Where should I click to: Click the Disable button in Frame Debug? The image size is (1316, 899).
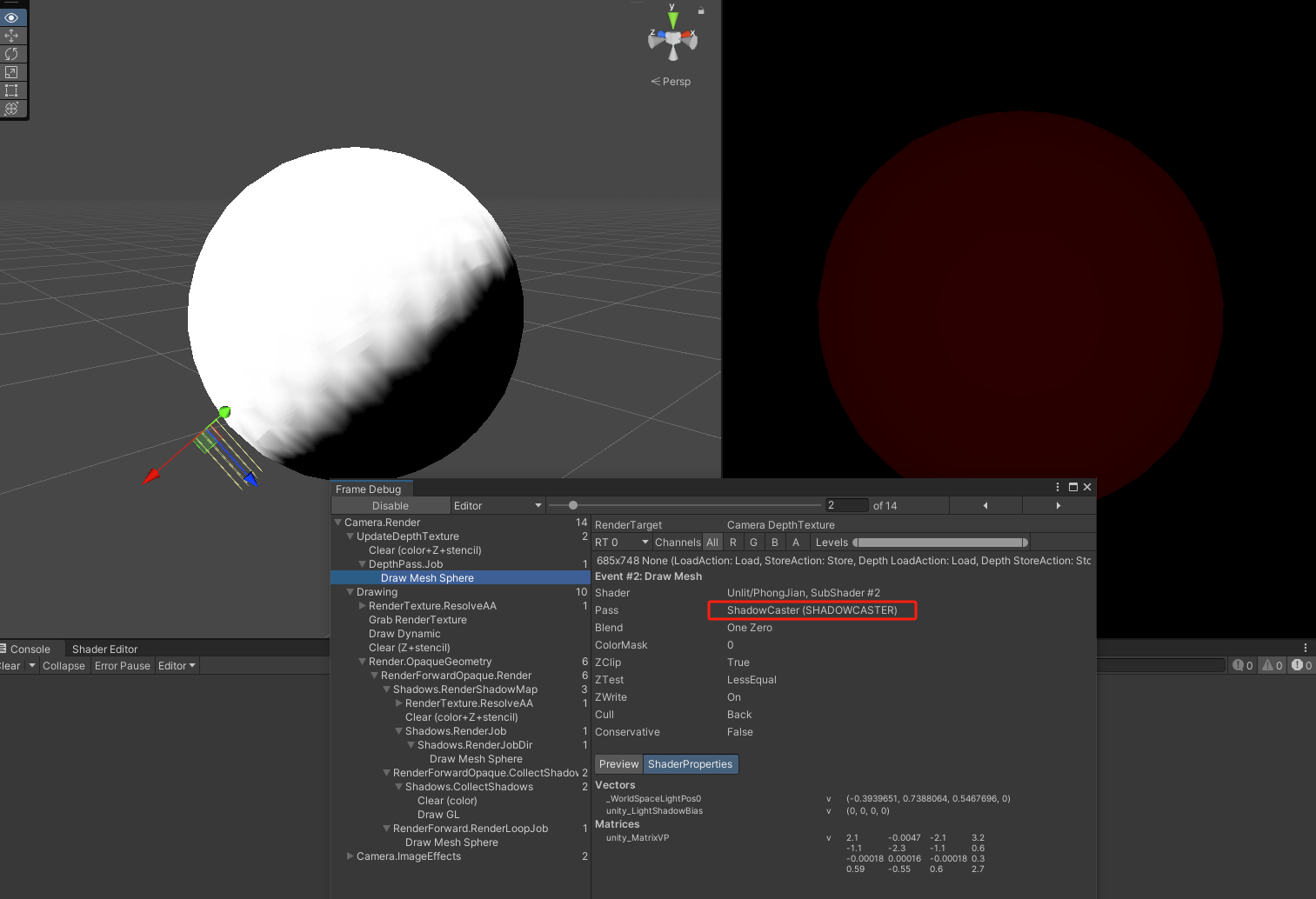point(391,506)
